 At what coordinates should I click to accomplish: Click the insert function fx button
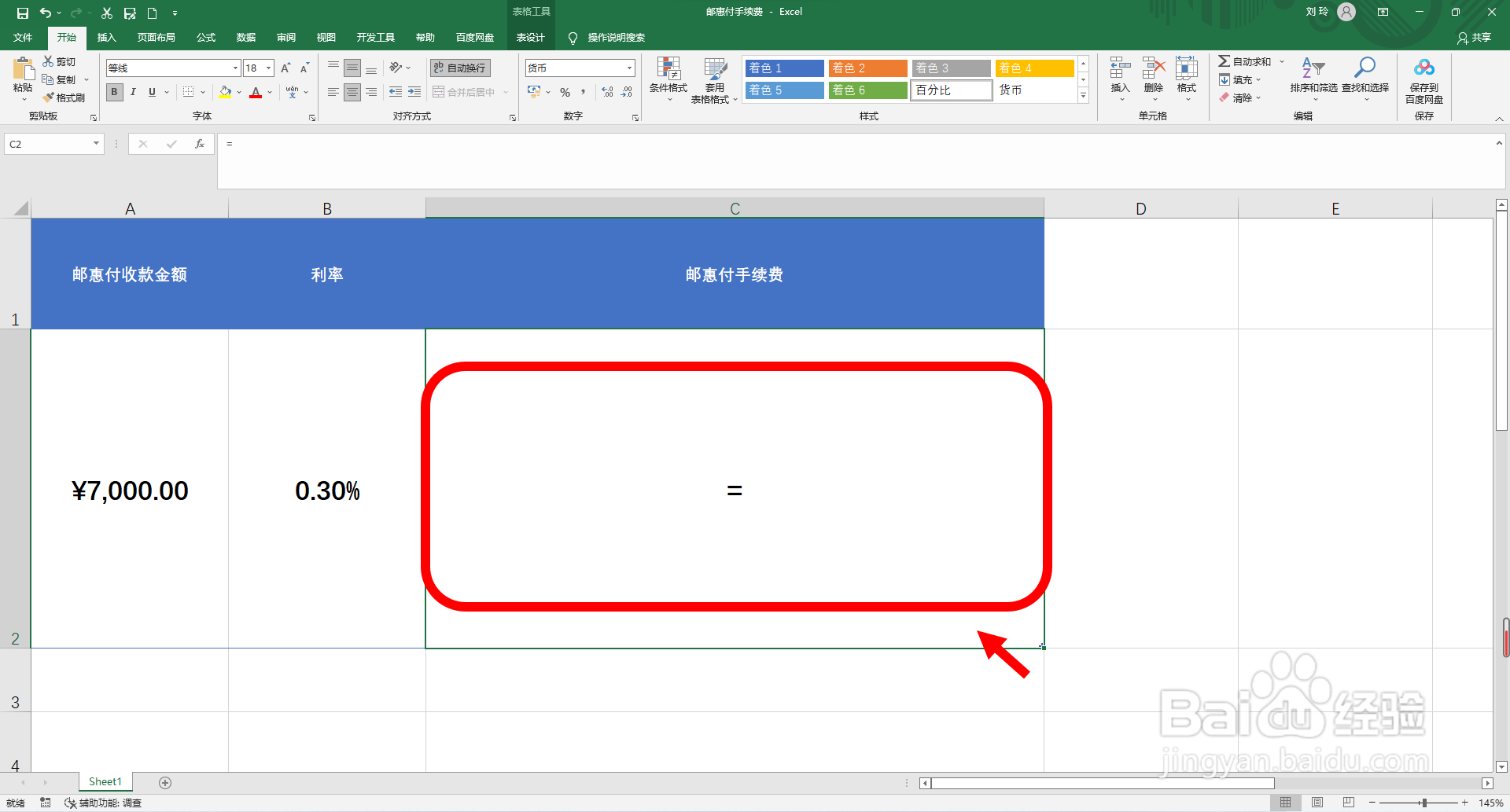(200, 144)
